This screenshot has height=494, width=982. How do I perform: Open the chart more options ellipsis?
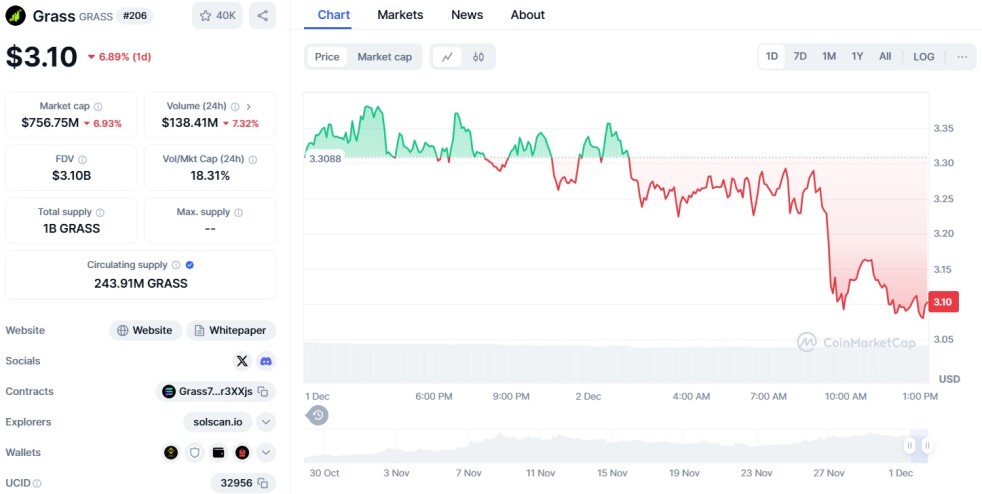point(962,57)
